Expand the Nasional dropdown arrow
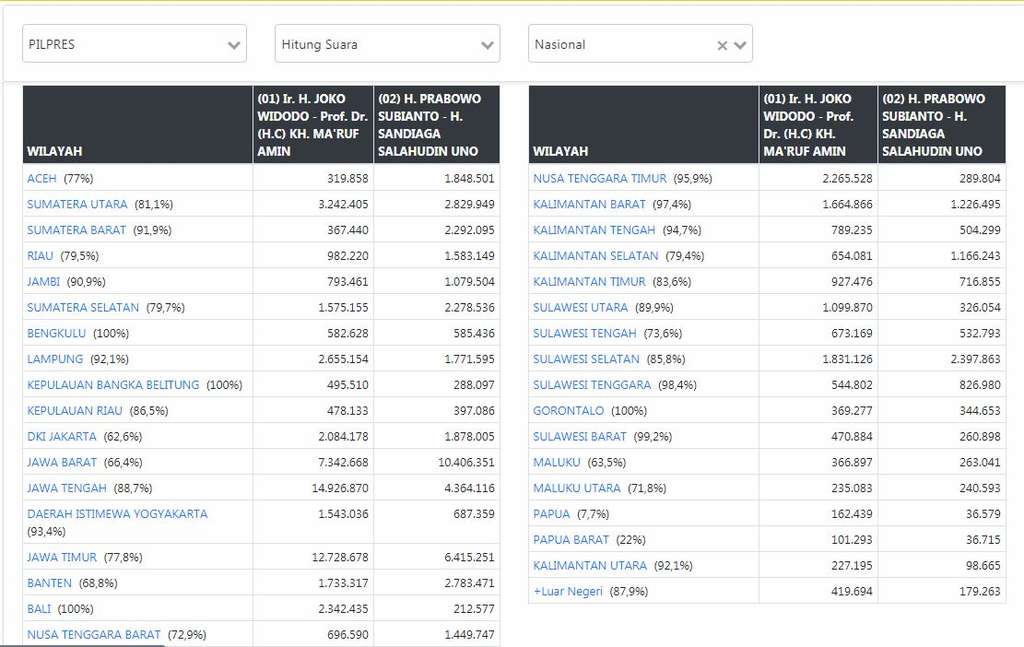1024x647 pixels. 740,45
